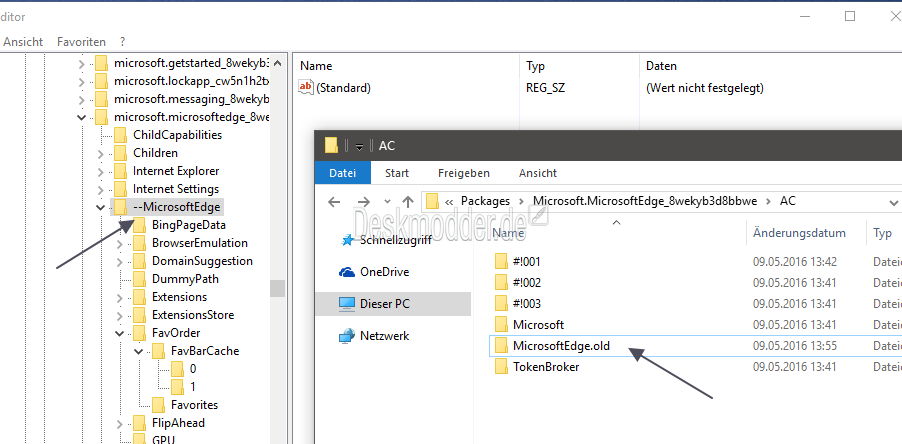Select the '(Wert nicht festgelegt)' data cell
Viewport: 902px width, 444px height.
click(705, 88)
